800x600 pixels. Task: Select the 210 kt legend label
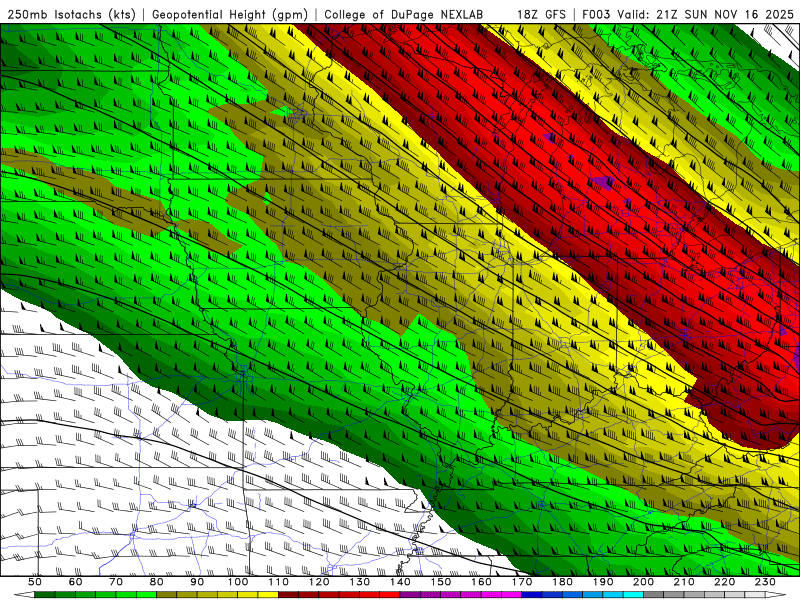pos(684,582)
